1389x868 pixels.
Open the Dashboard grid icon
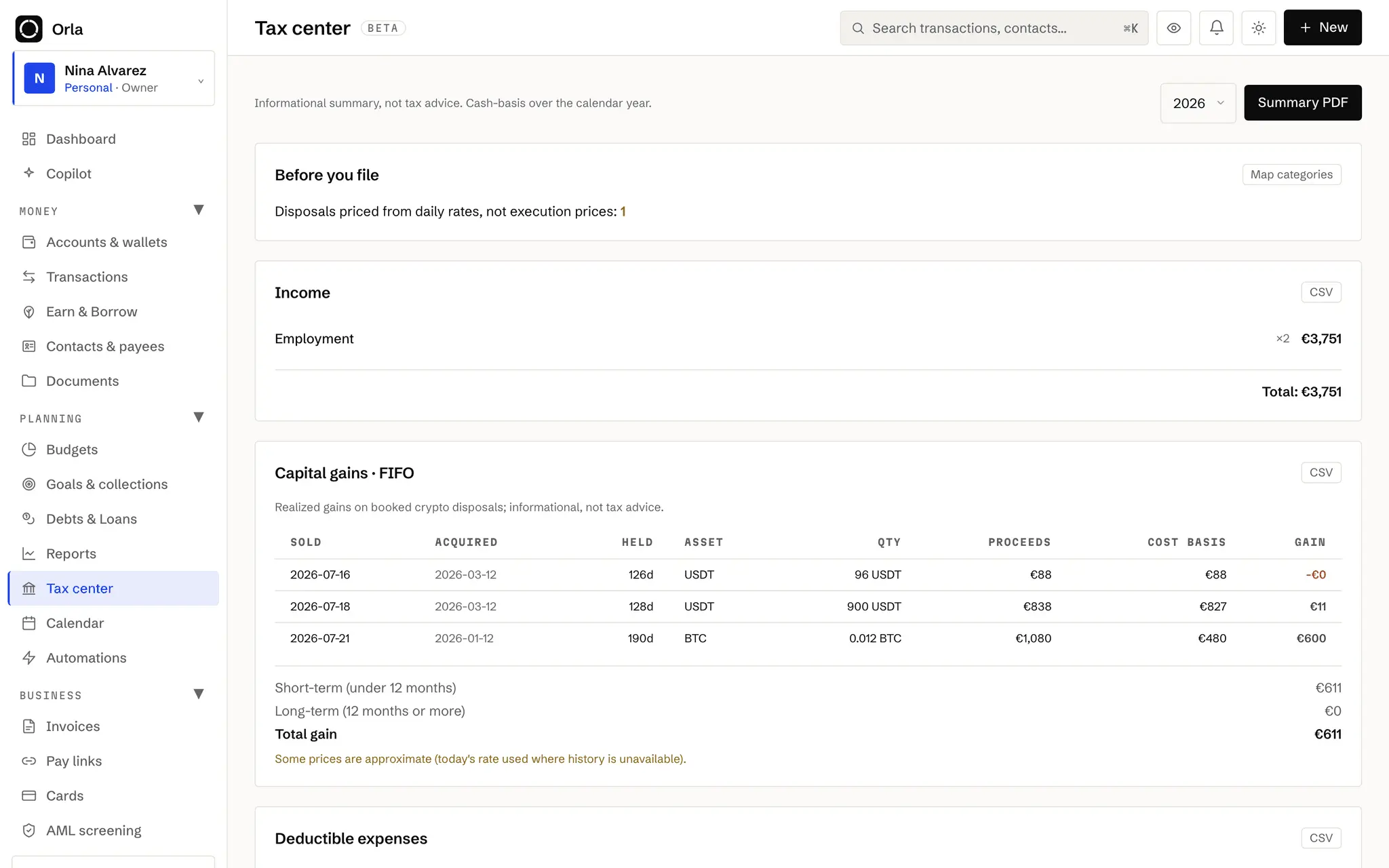pos(28,139)
